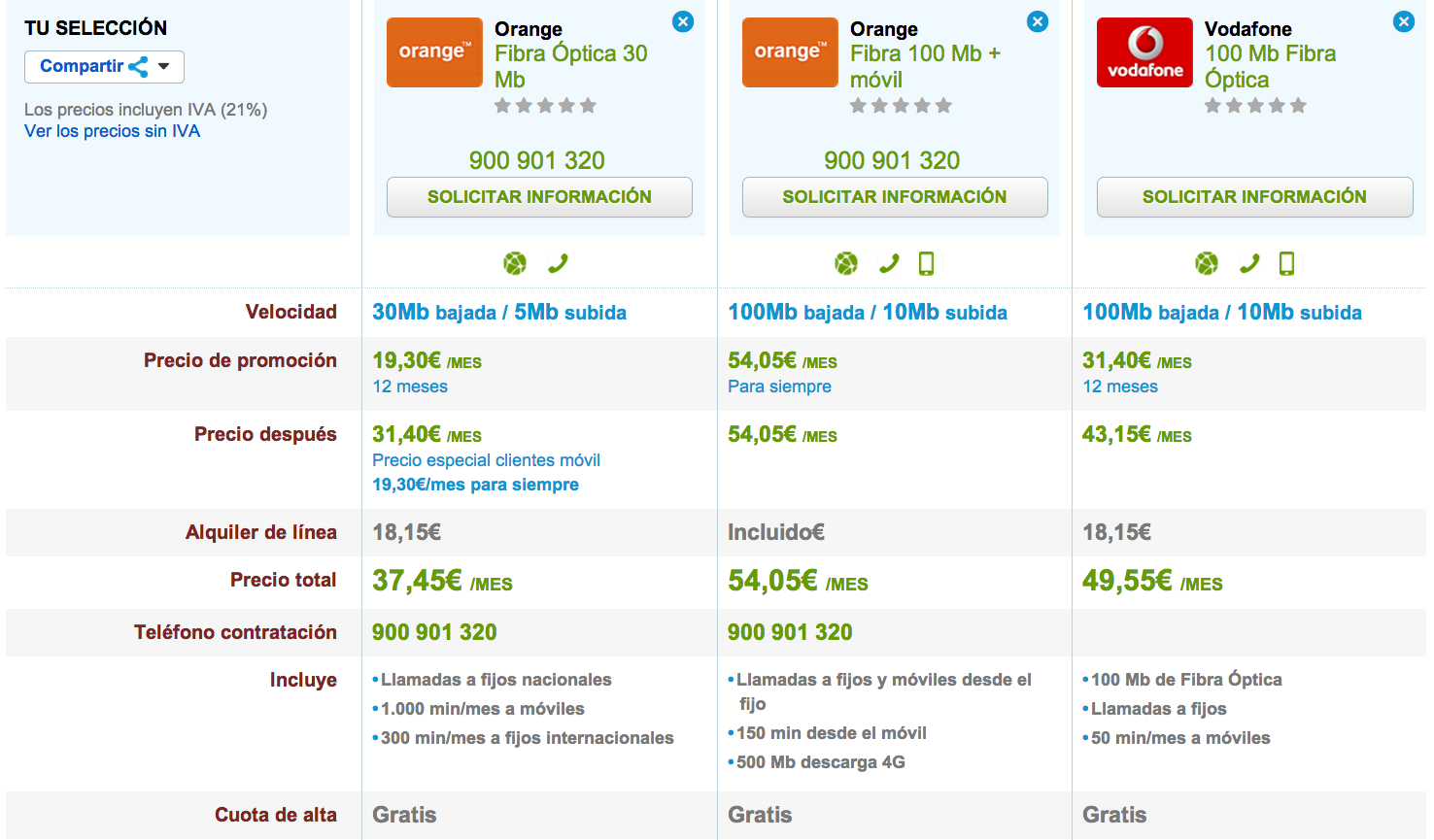The image size is (1434, 840).
Task: Click the Orange logo for Fibra Óptica 30 Mb
Action: click(x=434, y=52)
